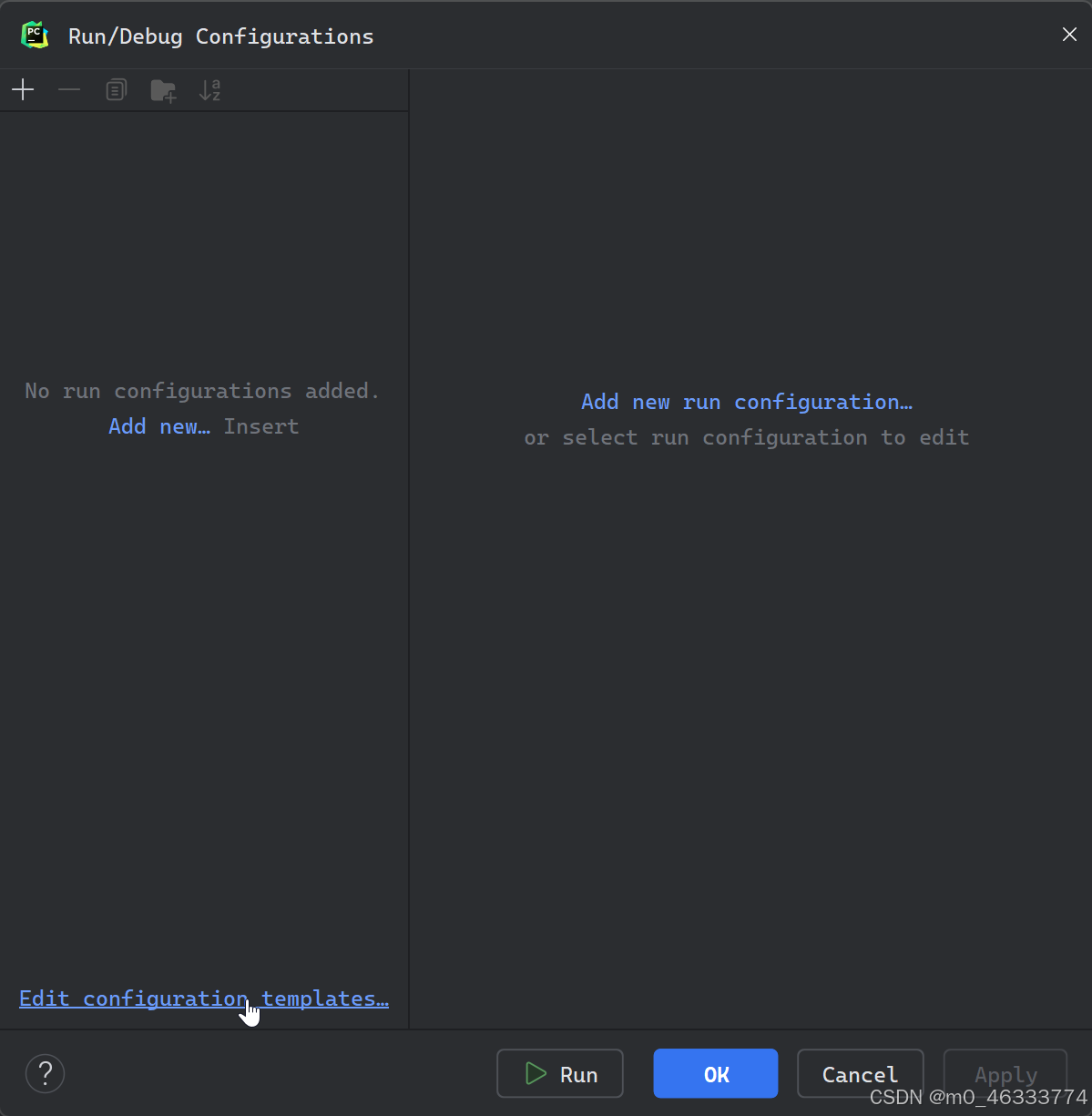Click the Insert shortcut hint text
Viewport: 1092px width, 1116px height.
click(x=260, y=426)
